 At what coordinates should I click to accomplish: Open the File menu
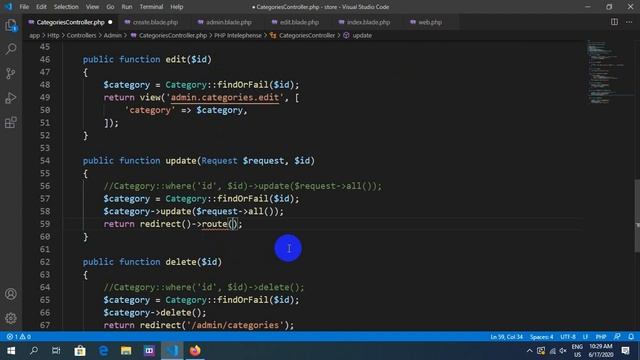[24, 7]
